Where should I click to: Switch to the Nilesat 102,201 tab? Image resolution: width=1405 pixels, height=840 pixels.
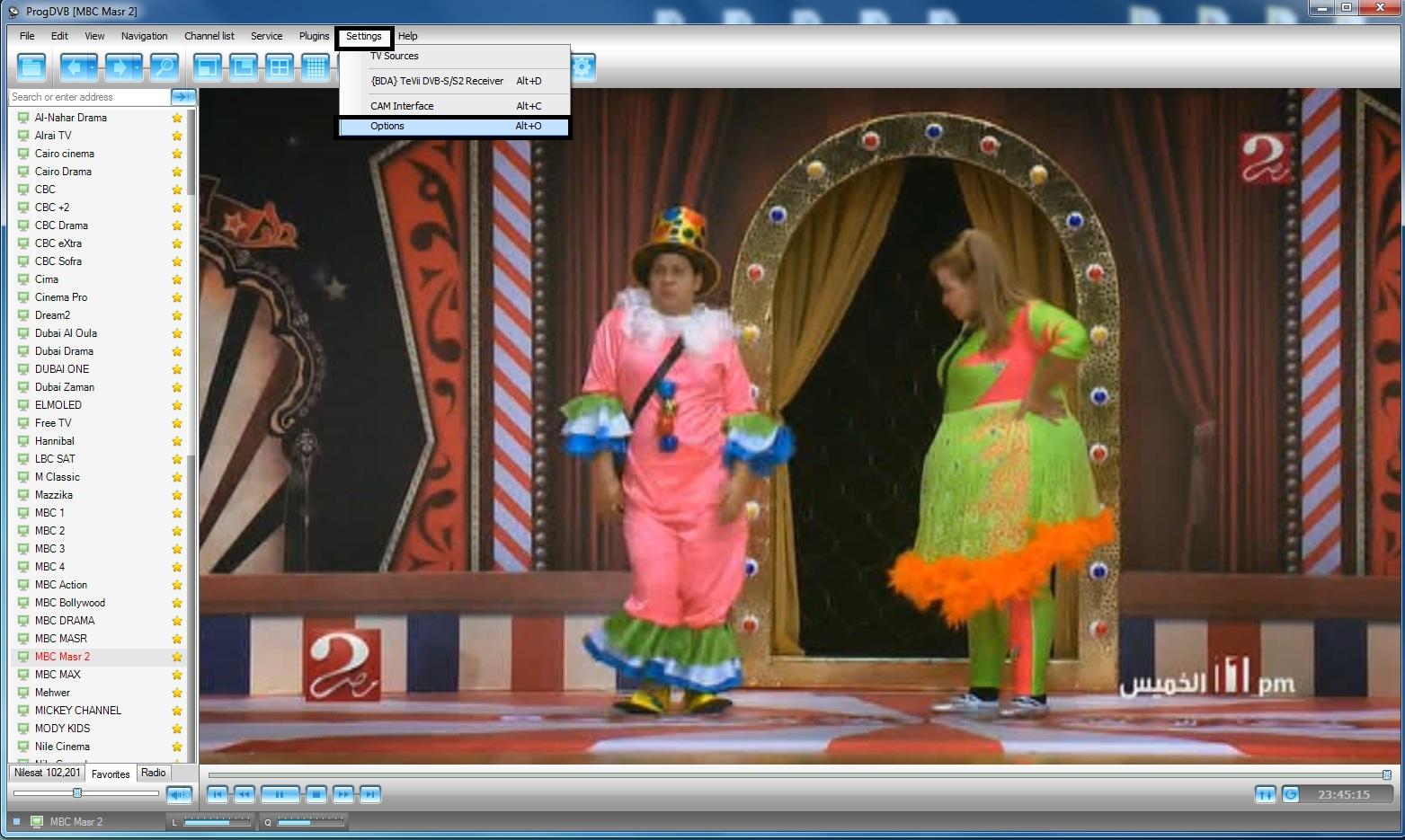point(47,773)
